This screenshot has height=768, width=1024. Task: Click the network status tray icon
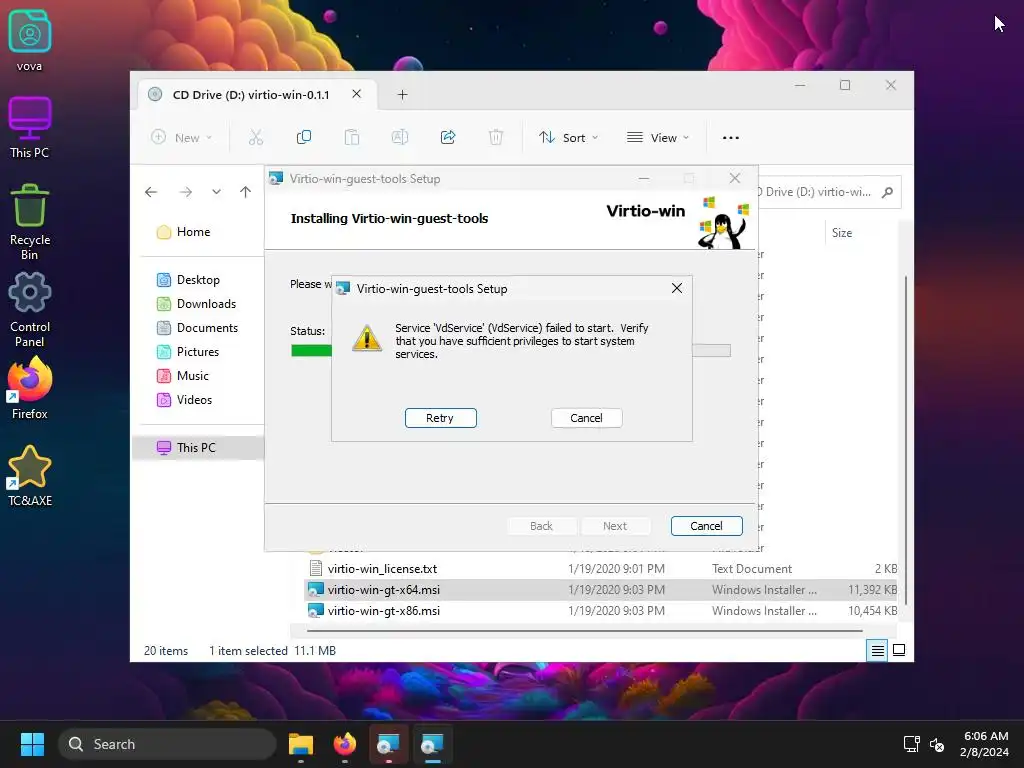point(912,744)
